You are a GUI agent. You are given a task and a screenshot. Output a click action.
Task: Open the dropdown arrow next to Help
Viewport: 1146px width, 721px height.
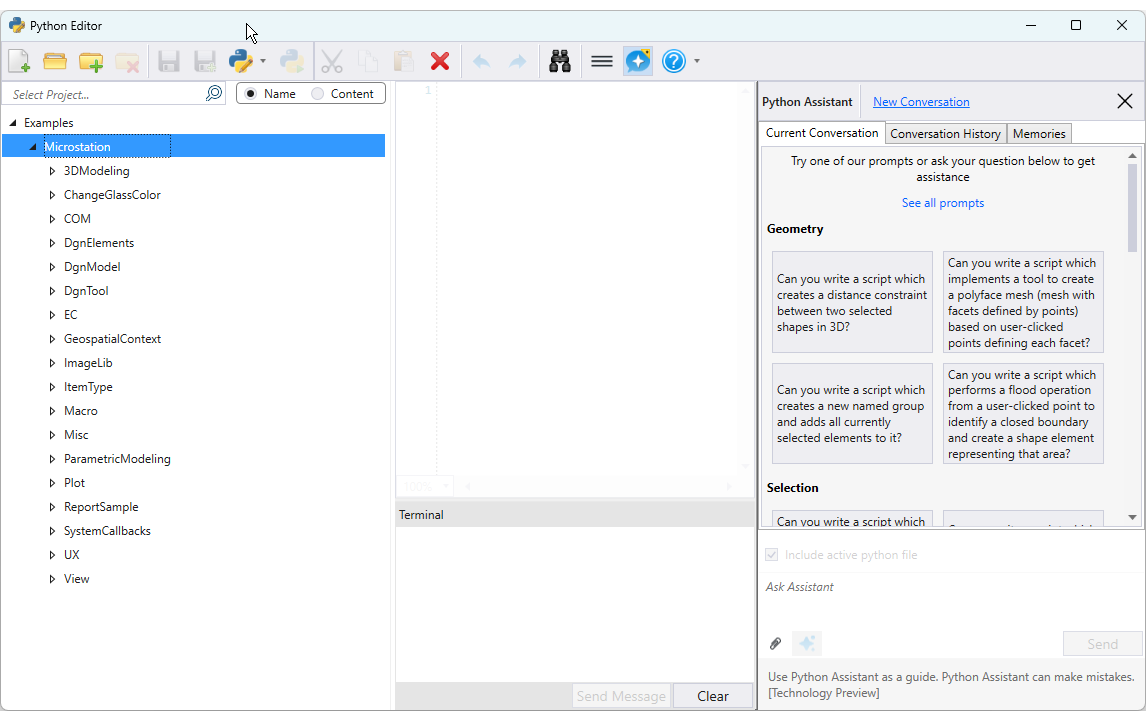point(697,61)
